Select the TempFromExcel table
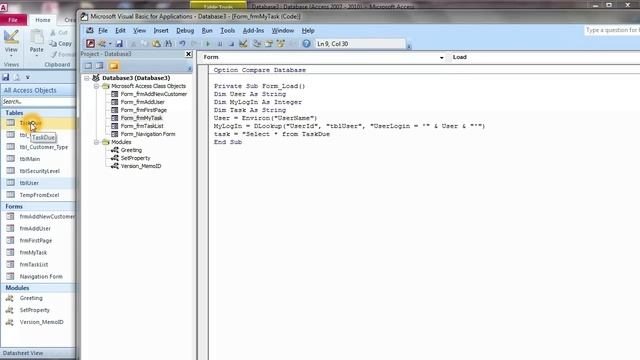The height and width of the screenshot is (360, 640). pyautogui.click(x=38, y=195)
